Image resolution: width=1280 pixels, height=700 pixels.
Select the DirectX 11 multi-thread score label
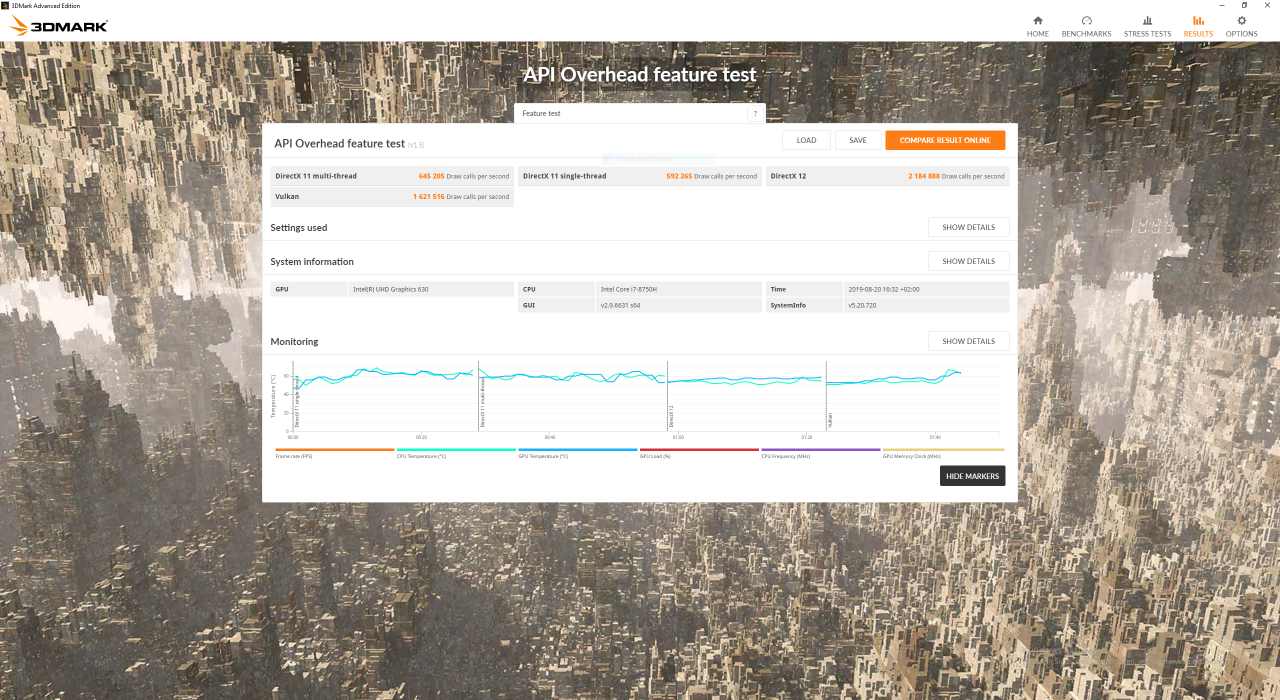click(x=316, y=176)
